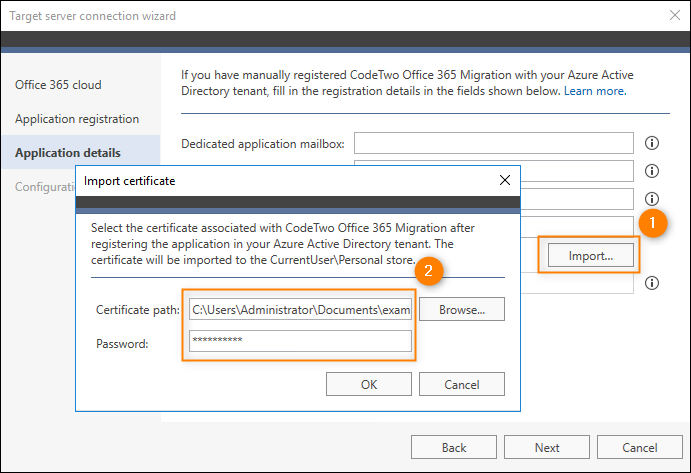Viewport: 691px width, 473px height.
Task: Cancel the wizard using bottom-right Cancel button
Action: pyautogui.click(x=640, y=447)
